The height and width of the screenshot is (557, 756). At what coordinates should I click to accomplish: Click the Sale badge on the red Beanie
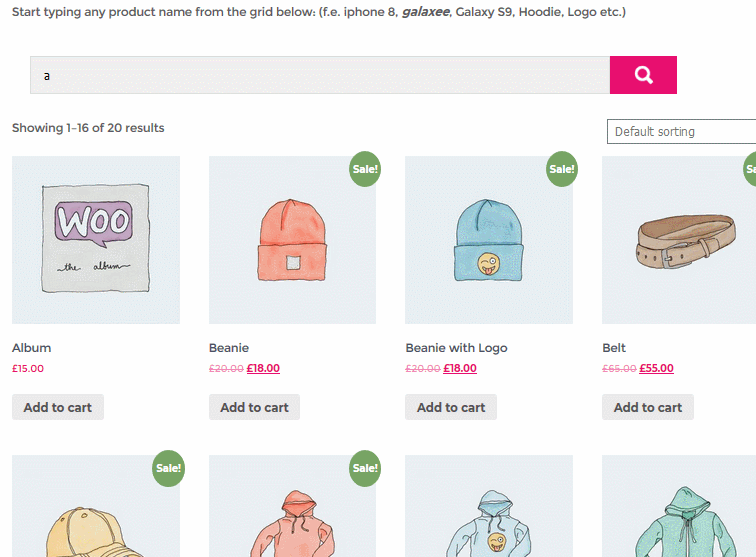coord(365,169)
